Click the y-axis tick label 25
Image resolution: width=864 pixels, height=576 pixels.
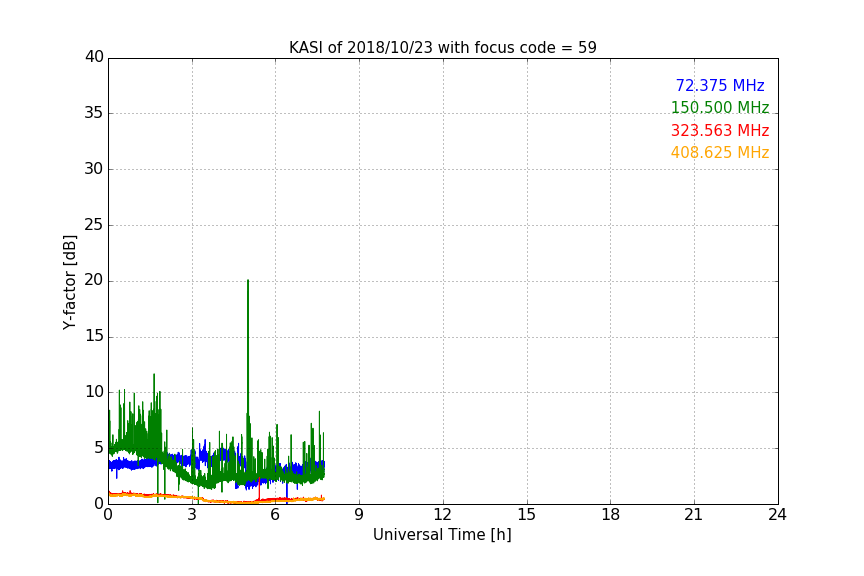pos(94,224)
